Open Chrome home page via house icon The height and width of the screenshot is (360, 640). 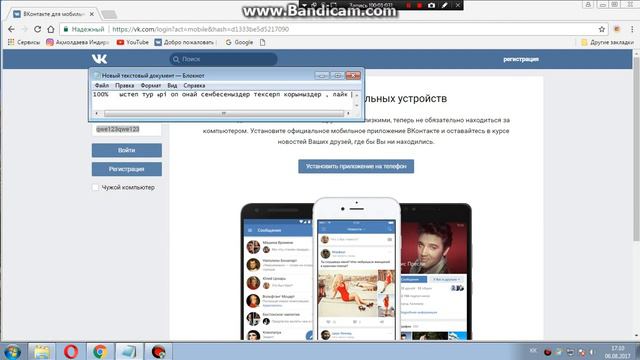click(51, 29)
